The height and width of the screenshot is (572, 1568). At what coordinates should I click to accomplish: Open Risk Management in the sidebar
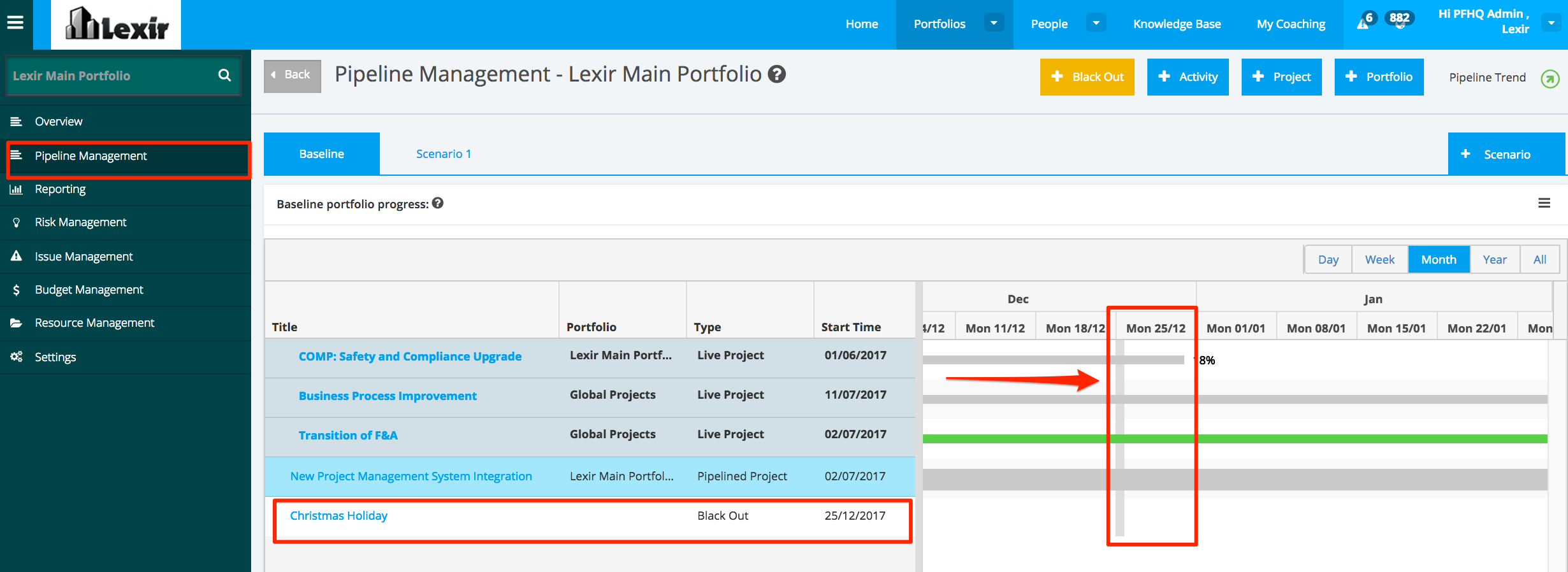click(x=126, y=222)
